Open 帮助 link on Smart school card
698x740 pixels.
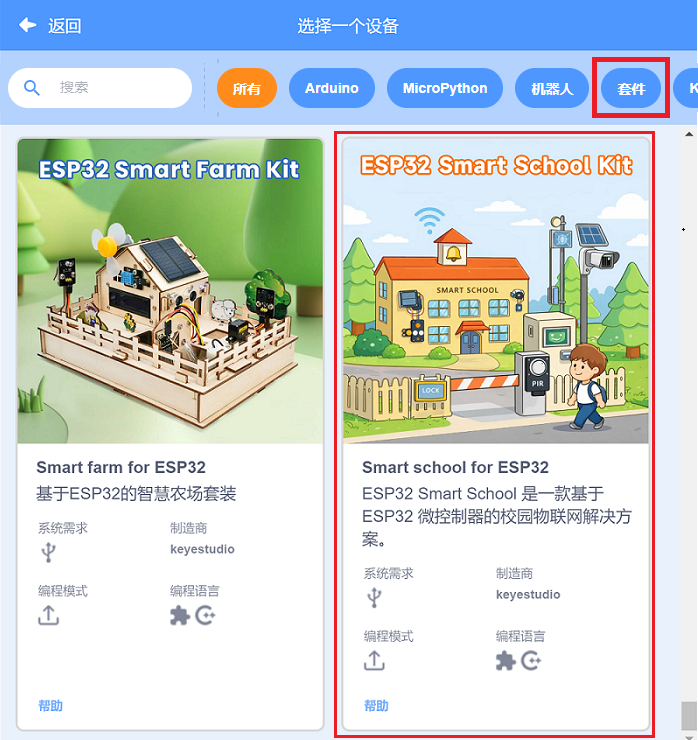click(376, 706)
